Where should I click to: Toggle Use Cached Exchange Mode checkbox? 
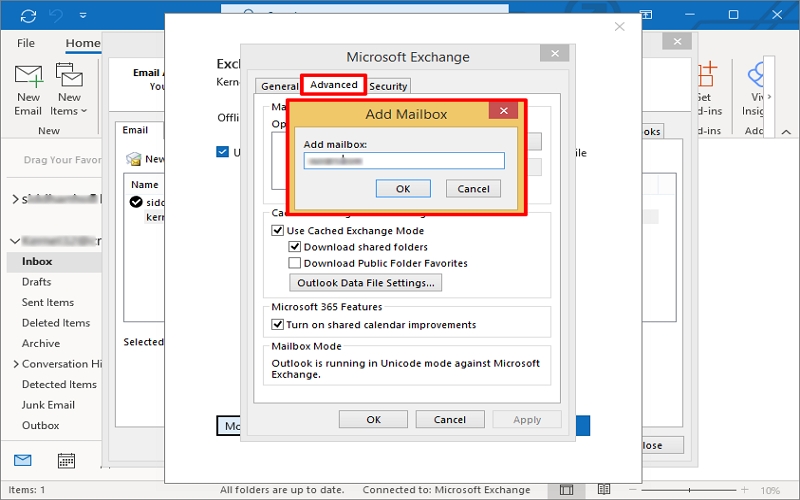[x=278, y=231]
